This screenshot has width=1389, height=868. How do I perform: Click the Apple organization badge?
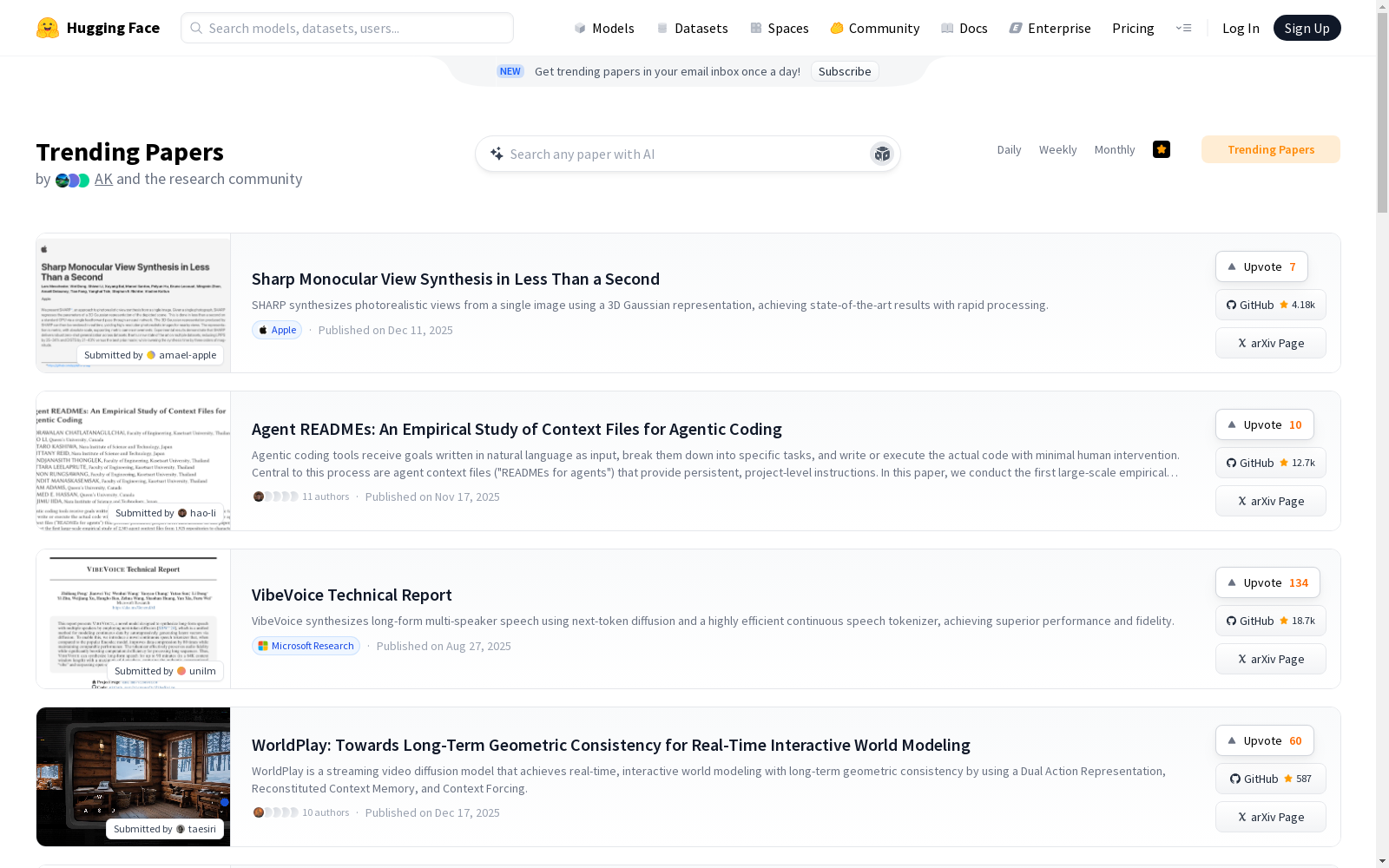pyautogui.click(x=277, y=330)
